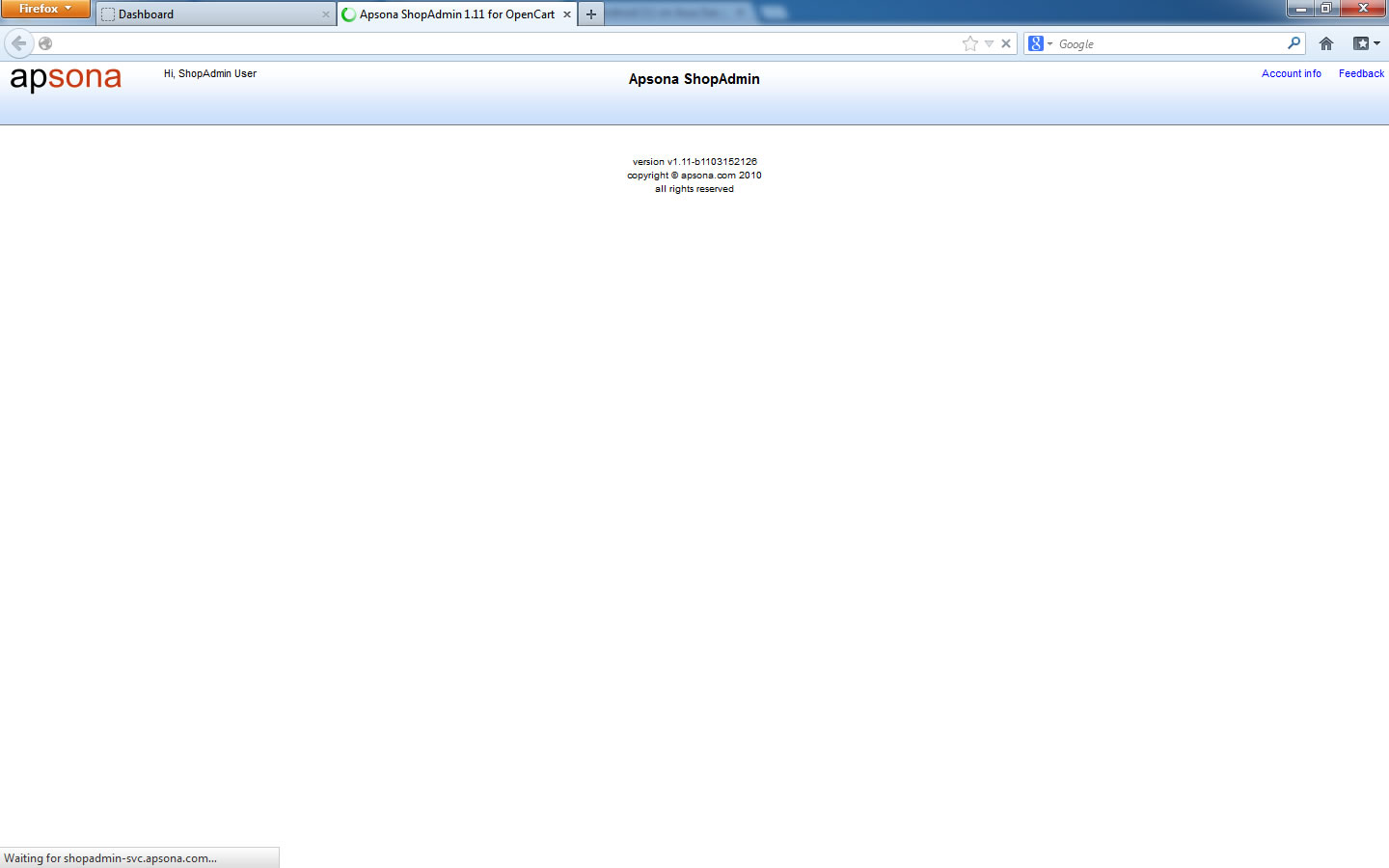Screen dimensions: 1389x868
Task: Close the Apsona ShopAdmin tab
Action: pos(567,14)
